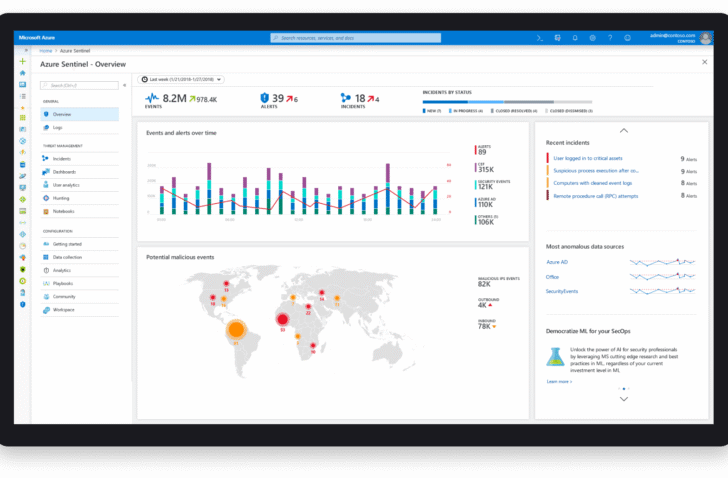Open 'Computers with cleaned event logs' incident
The height and width of the screenshot is (478, 728).
click(x=592, y=183)
